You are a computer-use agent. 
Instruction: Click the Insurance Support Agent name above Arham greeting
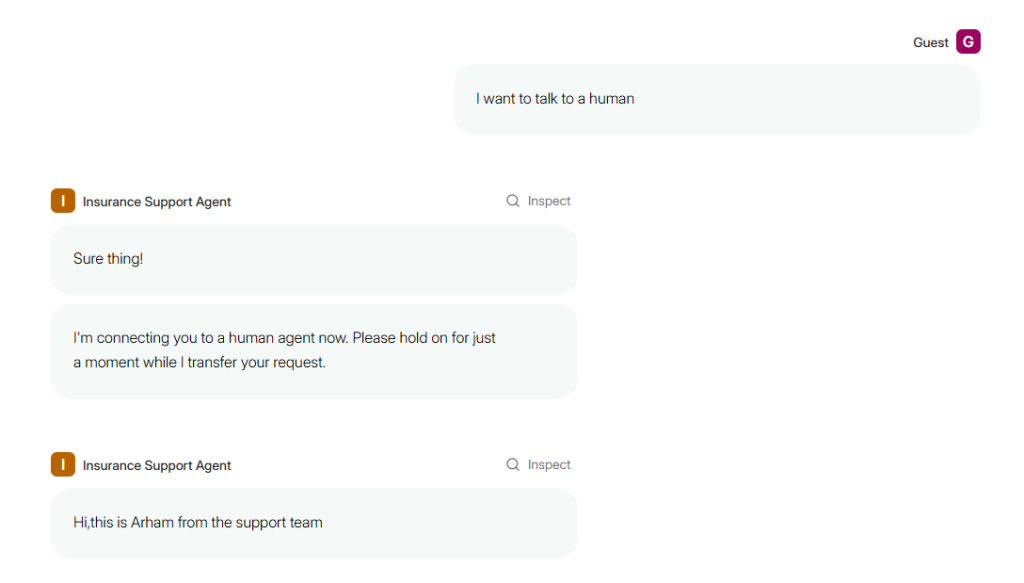coord(157,466)
